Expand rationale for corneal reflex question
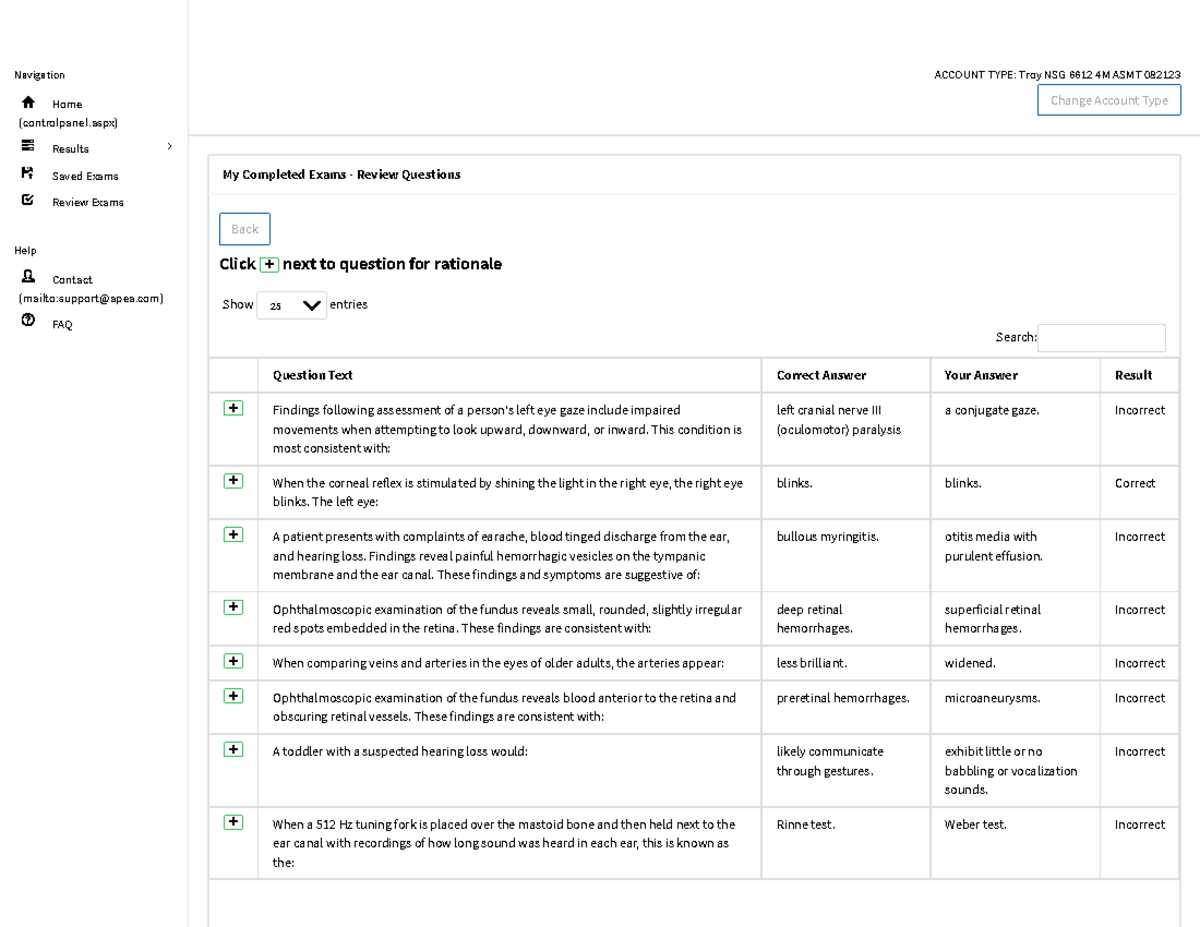 (x=233, y=481)
